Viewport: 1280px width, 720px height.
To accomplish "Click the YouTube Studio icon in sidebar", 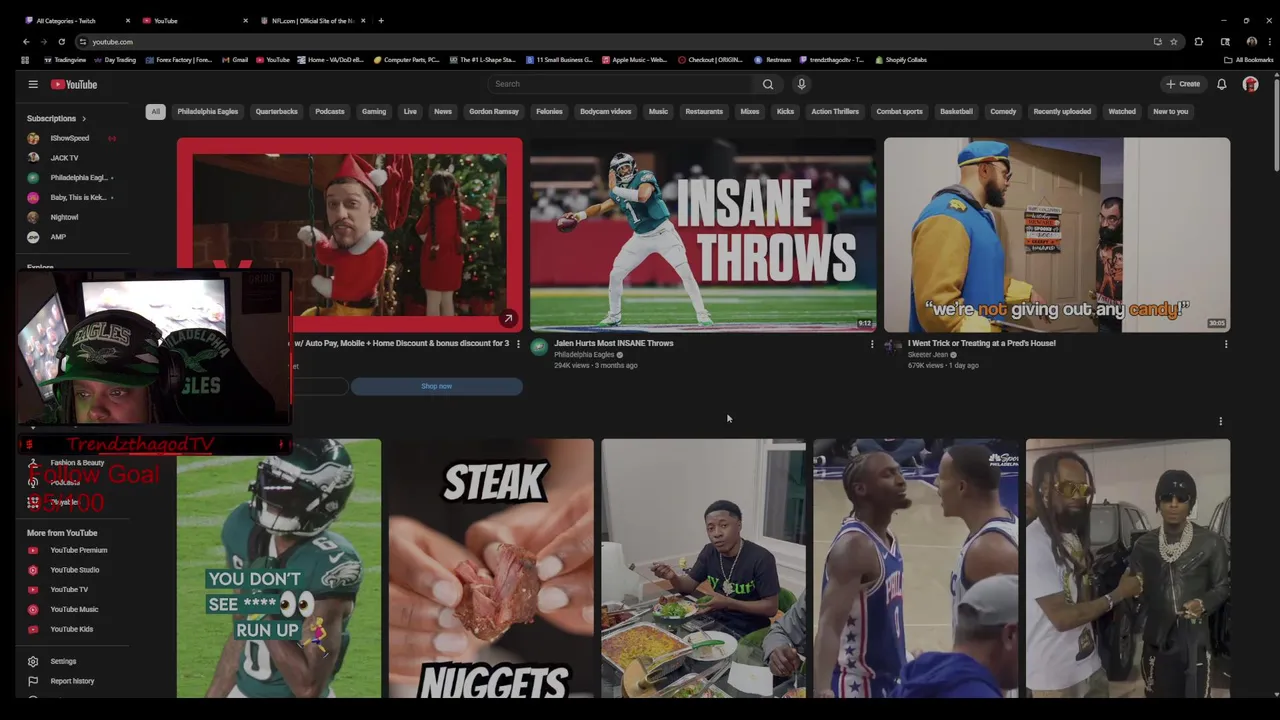I will (33, 570).
